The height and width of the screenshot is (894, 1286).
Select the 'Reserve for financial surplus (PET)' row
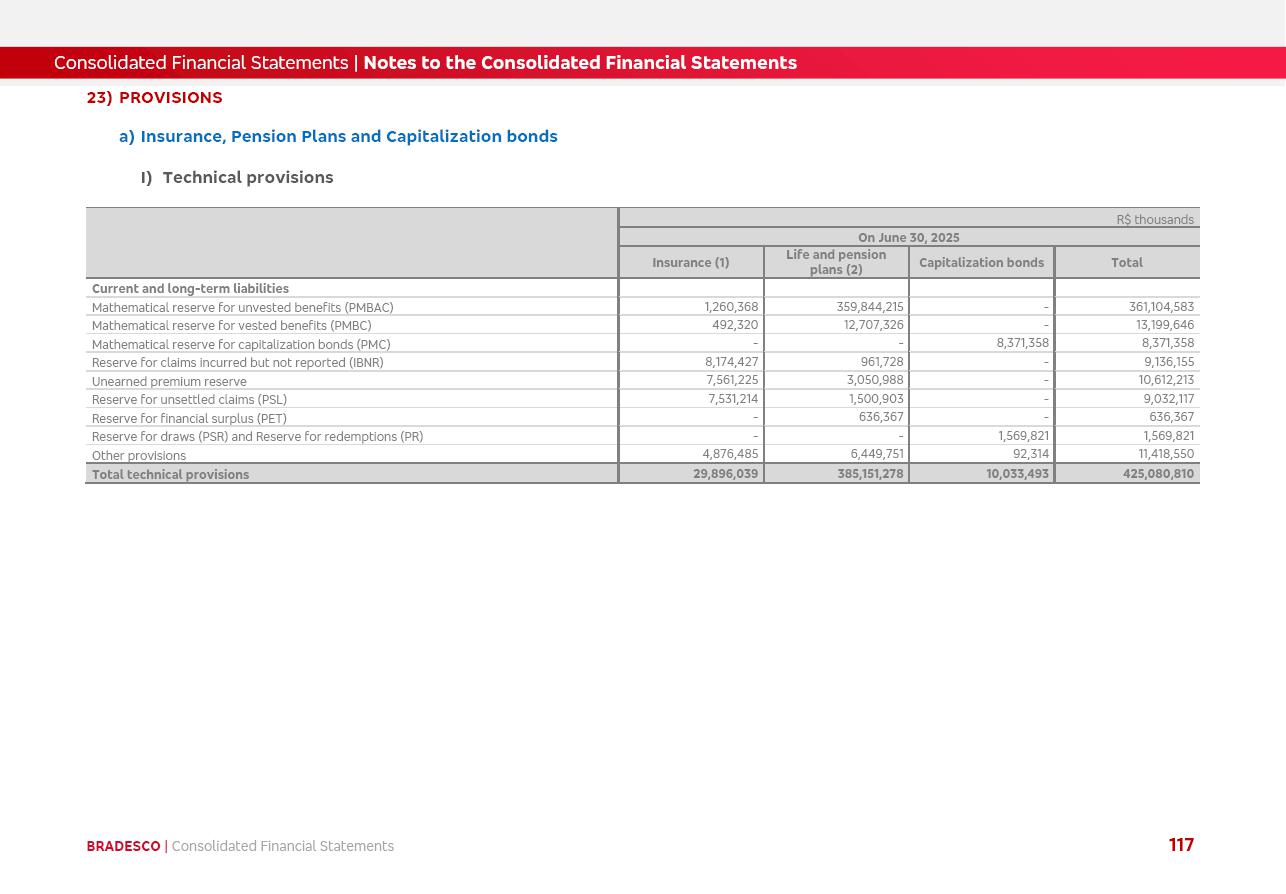(189, 419)
